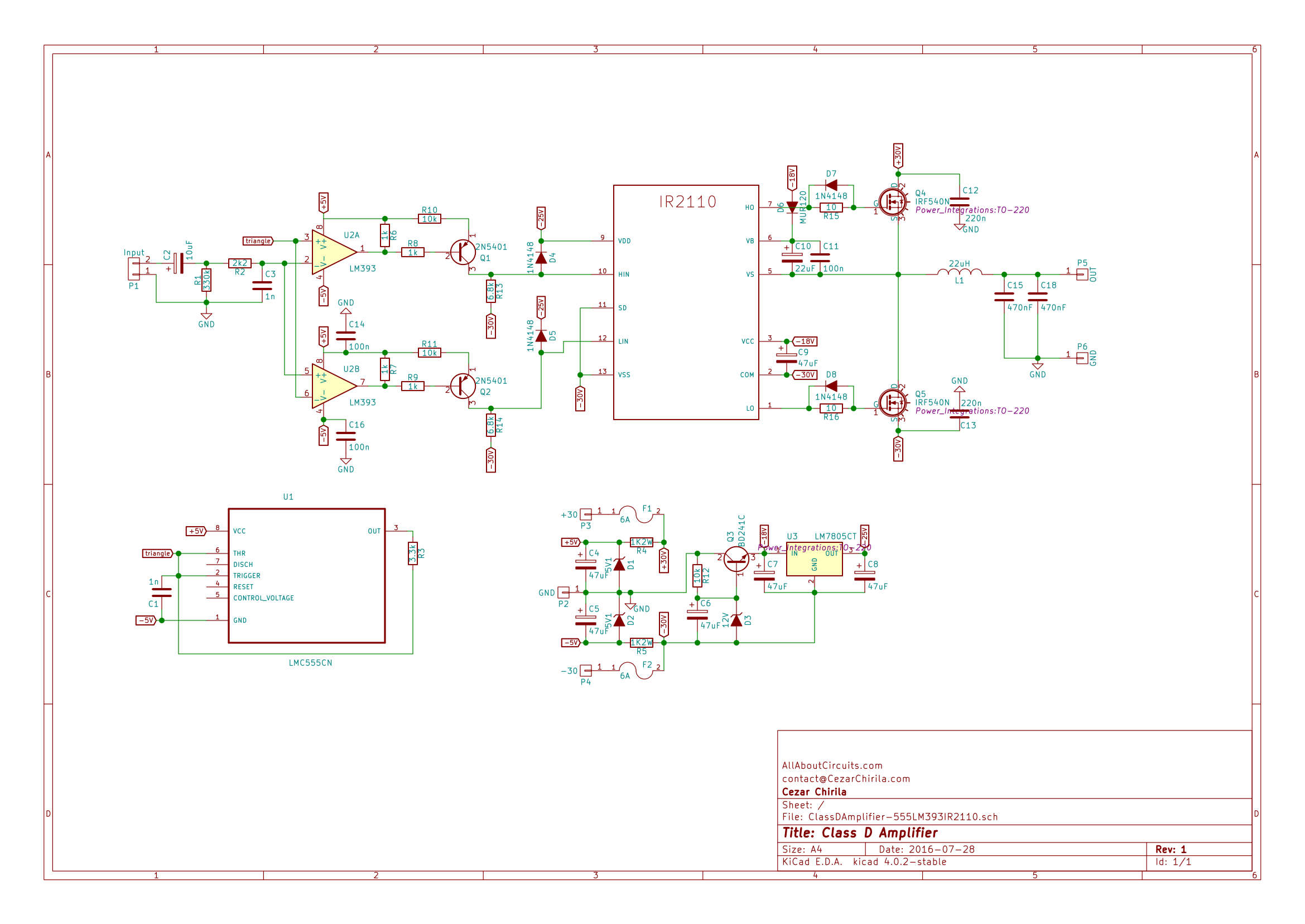Click the 22uH inductor L1 symbol
The image size is (1305, 924).
pyautogui.click(x=961, y=272)
